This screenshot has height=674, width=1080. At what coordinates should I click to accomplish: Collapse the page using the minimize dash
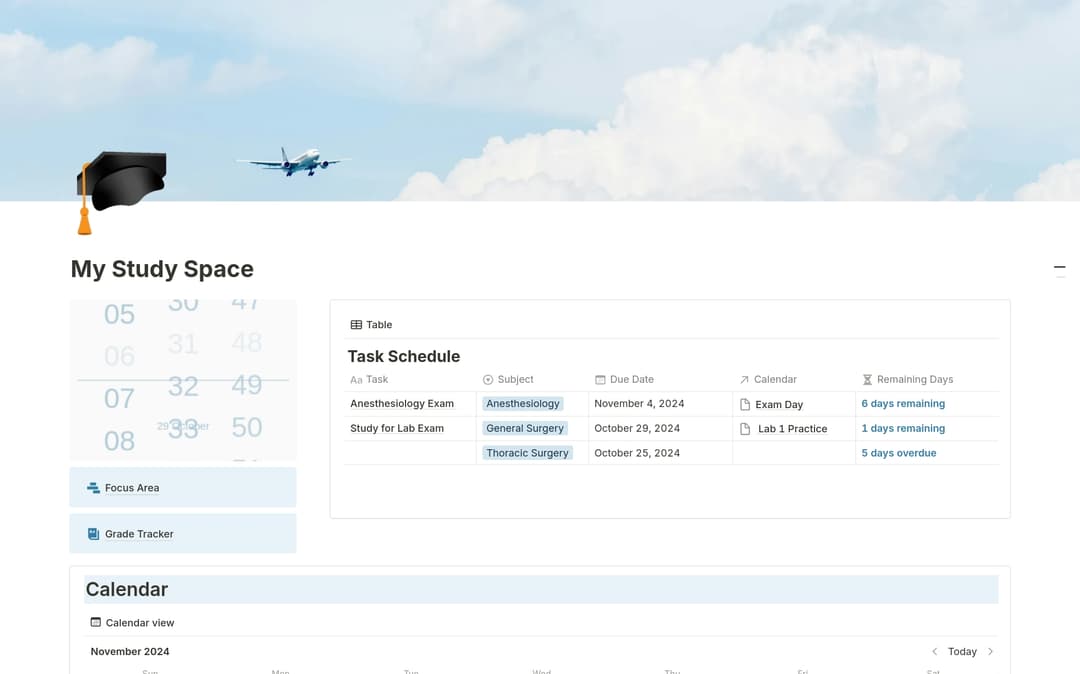click(1059, 267)
